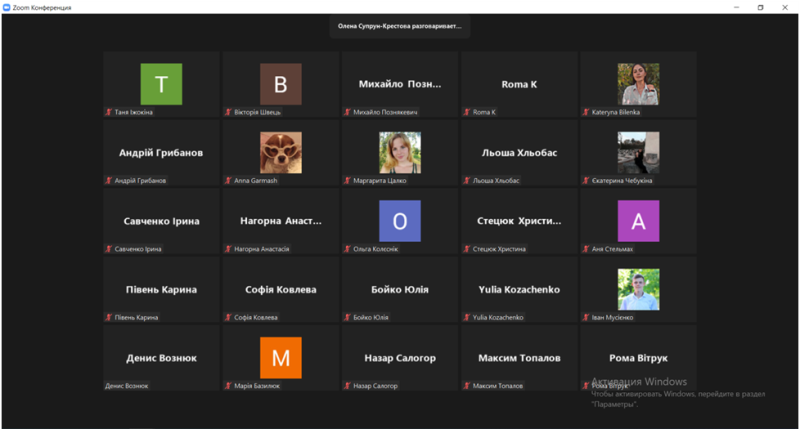Click muted mic icon by Максим Топалов label
Viewport: 800px width, 429px height.
(x=467, y=386)
